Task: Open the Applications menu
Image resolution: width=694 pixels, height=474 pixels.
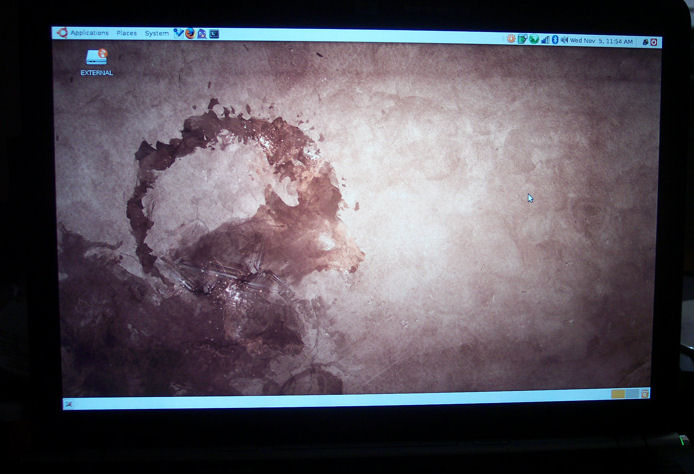Action: (89, 33)
